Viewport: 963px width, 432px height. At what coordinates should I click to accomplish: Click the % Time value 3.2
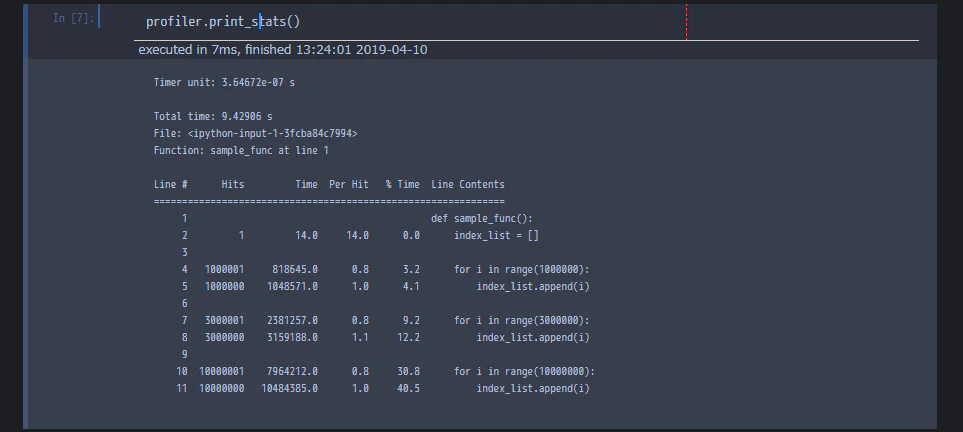(x=411, y=270)
